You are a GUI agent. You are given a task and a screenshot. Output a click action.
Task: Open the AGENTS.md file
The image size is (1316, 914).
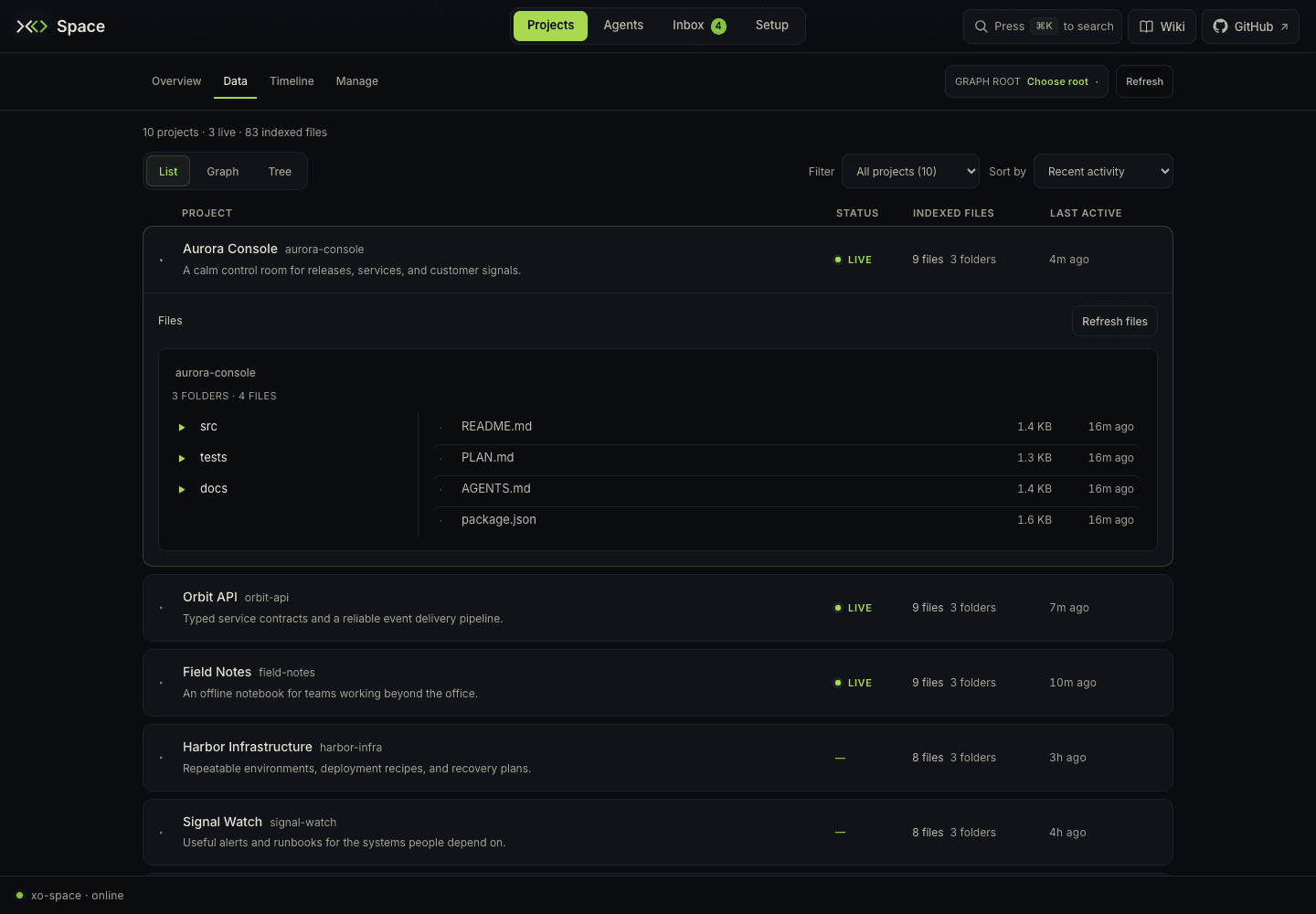click(x=786, y=489)
